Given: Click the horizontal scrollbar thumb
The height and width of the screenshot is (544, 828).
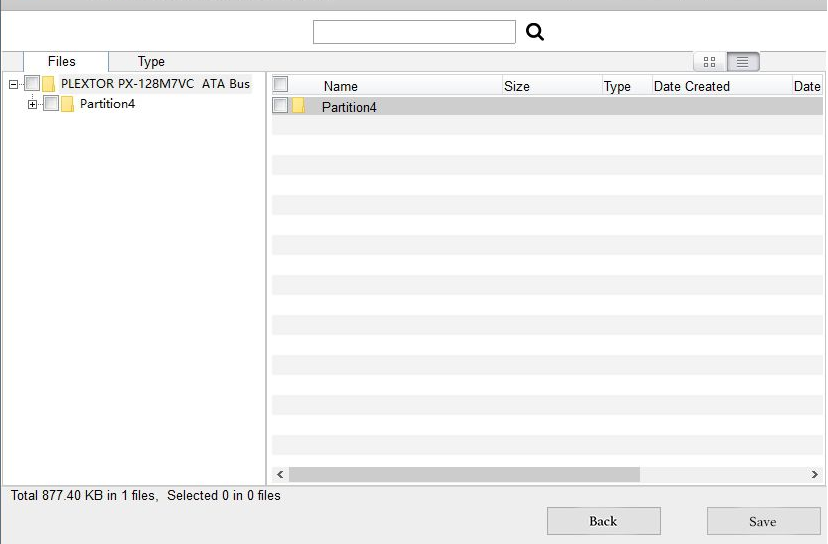Looking at the screenshot, I should point(464,474).
